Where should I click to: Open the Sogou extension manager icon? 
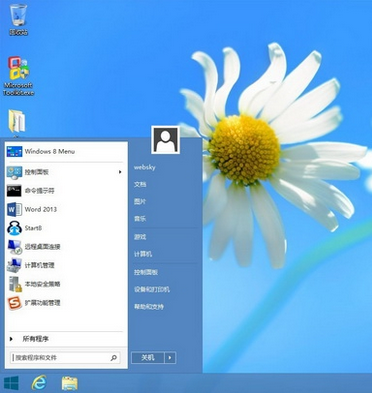(x=14, y=303)
